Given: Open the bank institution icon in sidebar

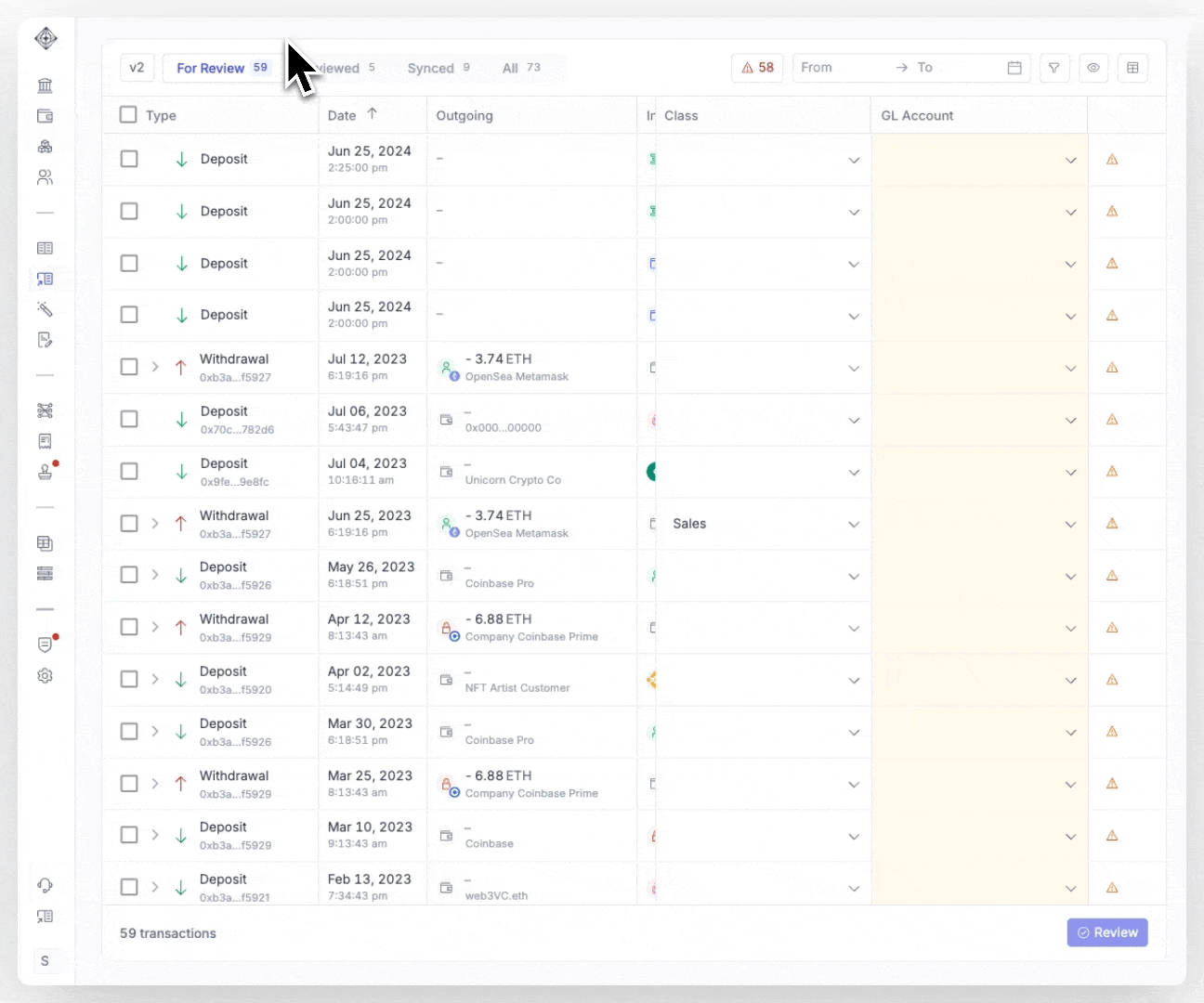Looking at the screenshot, I should coord(45,85).
